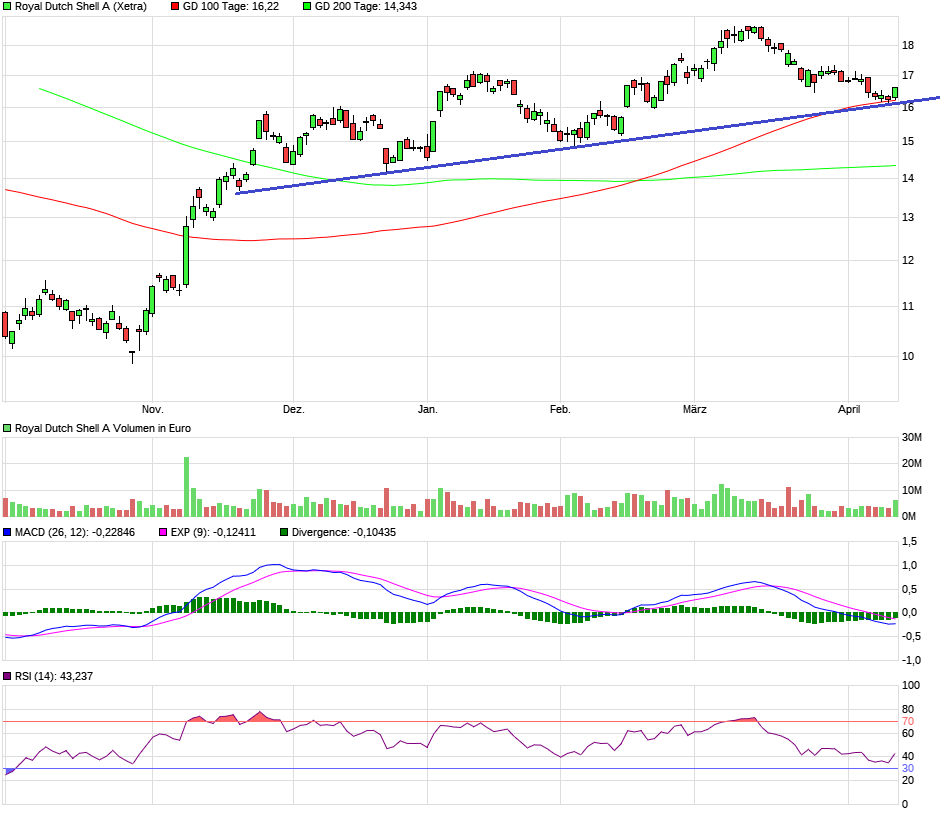This screenshot has height=814, width=940.
Task: Click the 'Nov.' month axis label
Action: (152, 409)
